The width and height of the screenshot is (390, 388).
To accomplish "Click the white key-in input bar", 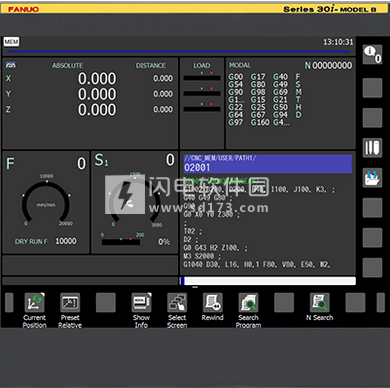I will tap(268, 281).
